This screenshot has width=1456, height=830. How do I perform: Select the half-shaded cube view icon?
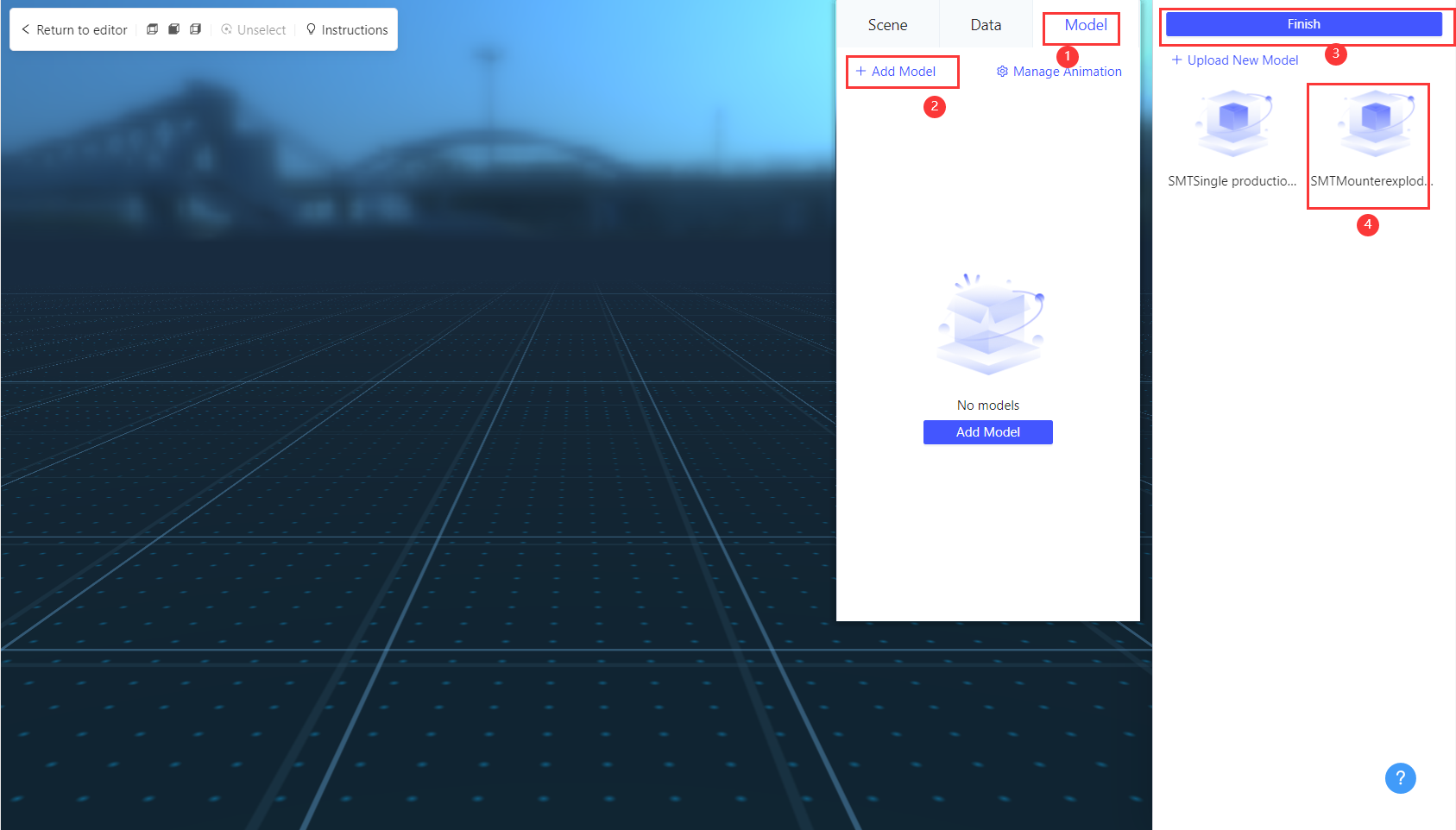coord(152,28)
